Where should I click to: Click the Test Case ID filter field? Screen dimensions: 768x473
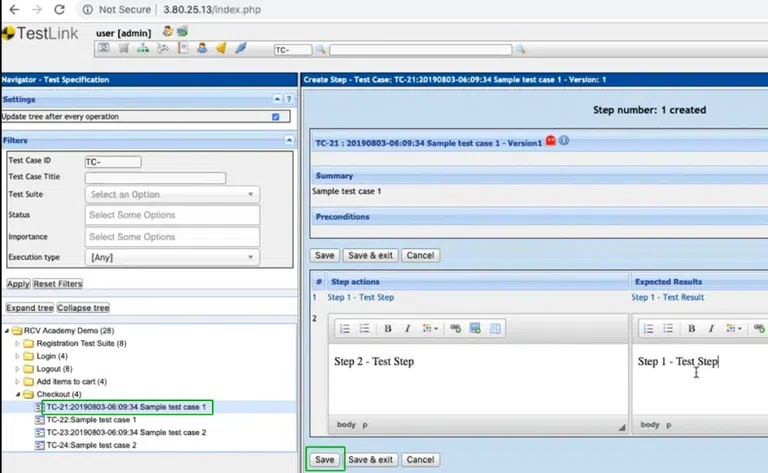(x=113, y=162)
